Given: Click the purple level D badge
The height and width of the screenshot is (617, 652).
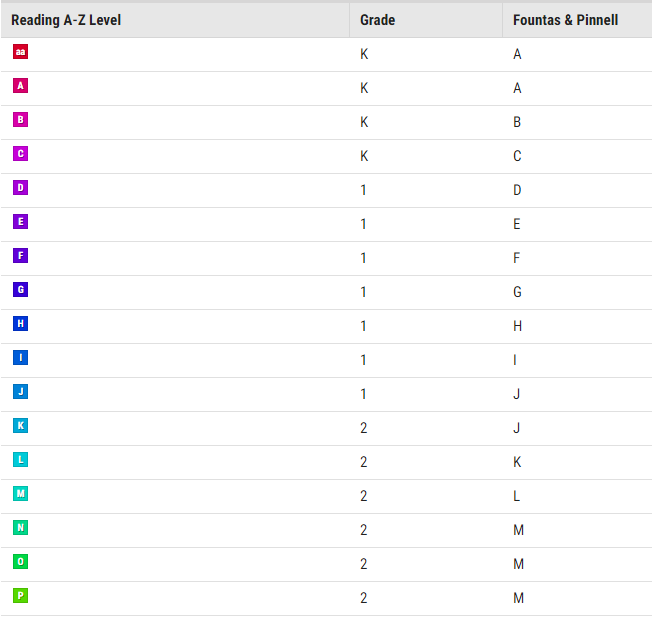Looking at the screenshot, I should (20, 188).
